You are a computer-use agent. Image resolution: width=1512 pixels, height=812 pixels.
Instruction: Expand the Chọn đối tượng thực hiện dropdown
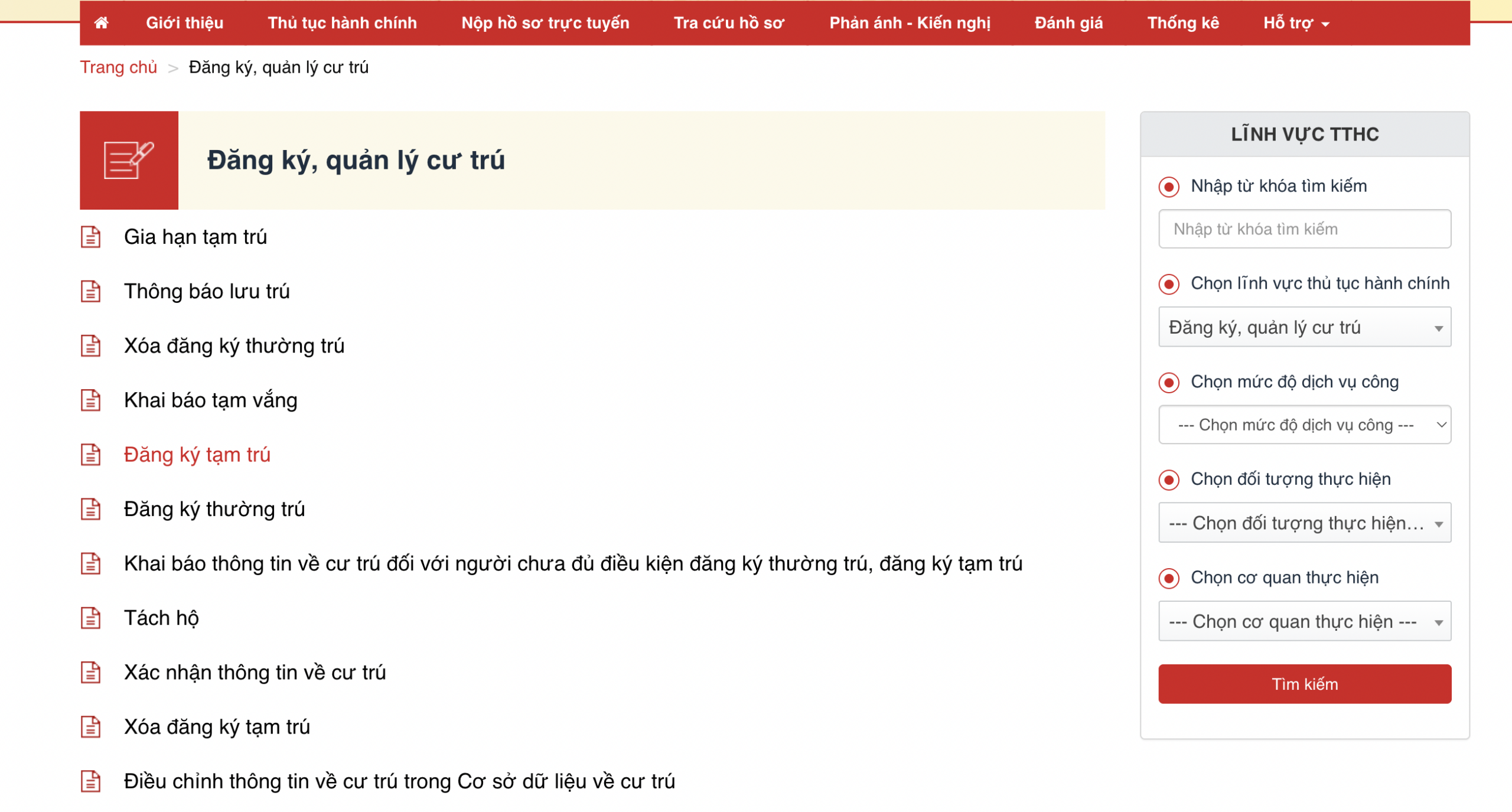[x=1304, y=523]
